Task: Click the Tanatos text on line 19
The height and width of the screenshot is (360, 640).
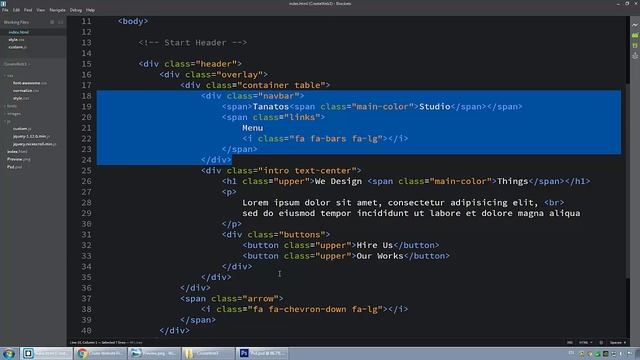Action: (x=271, y=107)
